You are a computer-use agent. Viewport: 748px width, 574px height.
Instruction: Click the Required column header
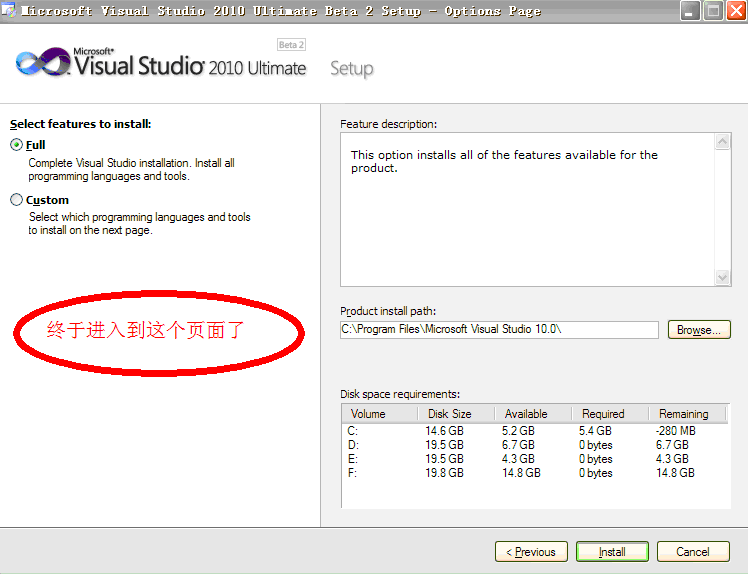pyautogui.click(x=610, y=414)
